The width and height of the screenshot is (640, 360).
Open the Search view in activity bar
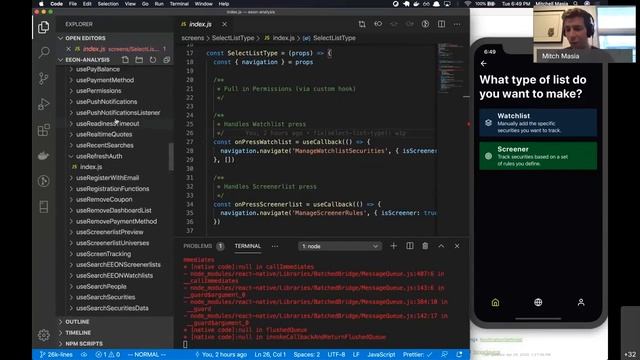click(44, 53)
